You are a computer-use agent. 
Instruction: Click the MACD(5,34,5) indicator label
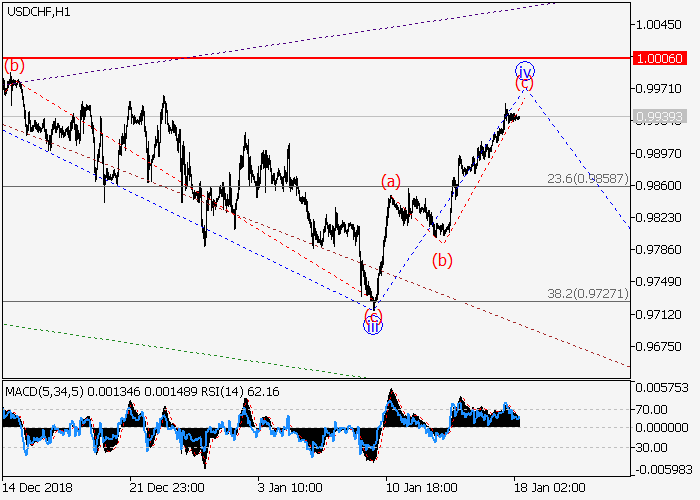(42, 390)
